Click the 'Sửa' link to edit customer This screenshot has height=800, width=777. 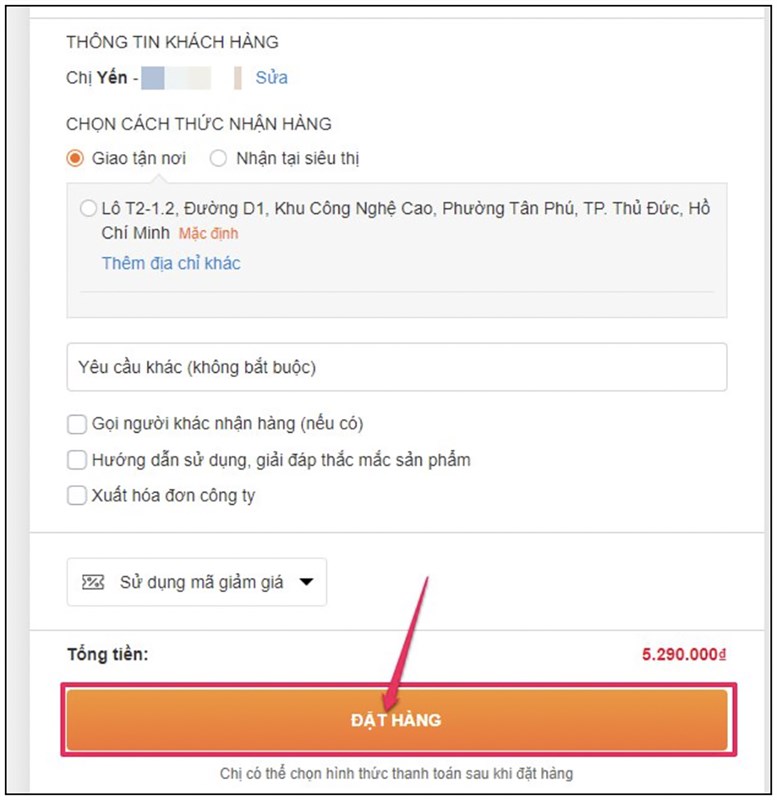click(x=271, y=77)
